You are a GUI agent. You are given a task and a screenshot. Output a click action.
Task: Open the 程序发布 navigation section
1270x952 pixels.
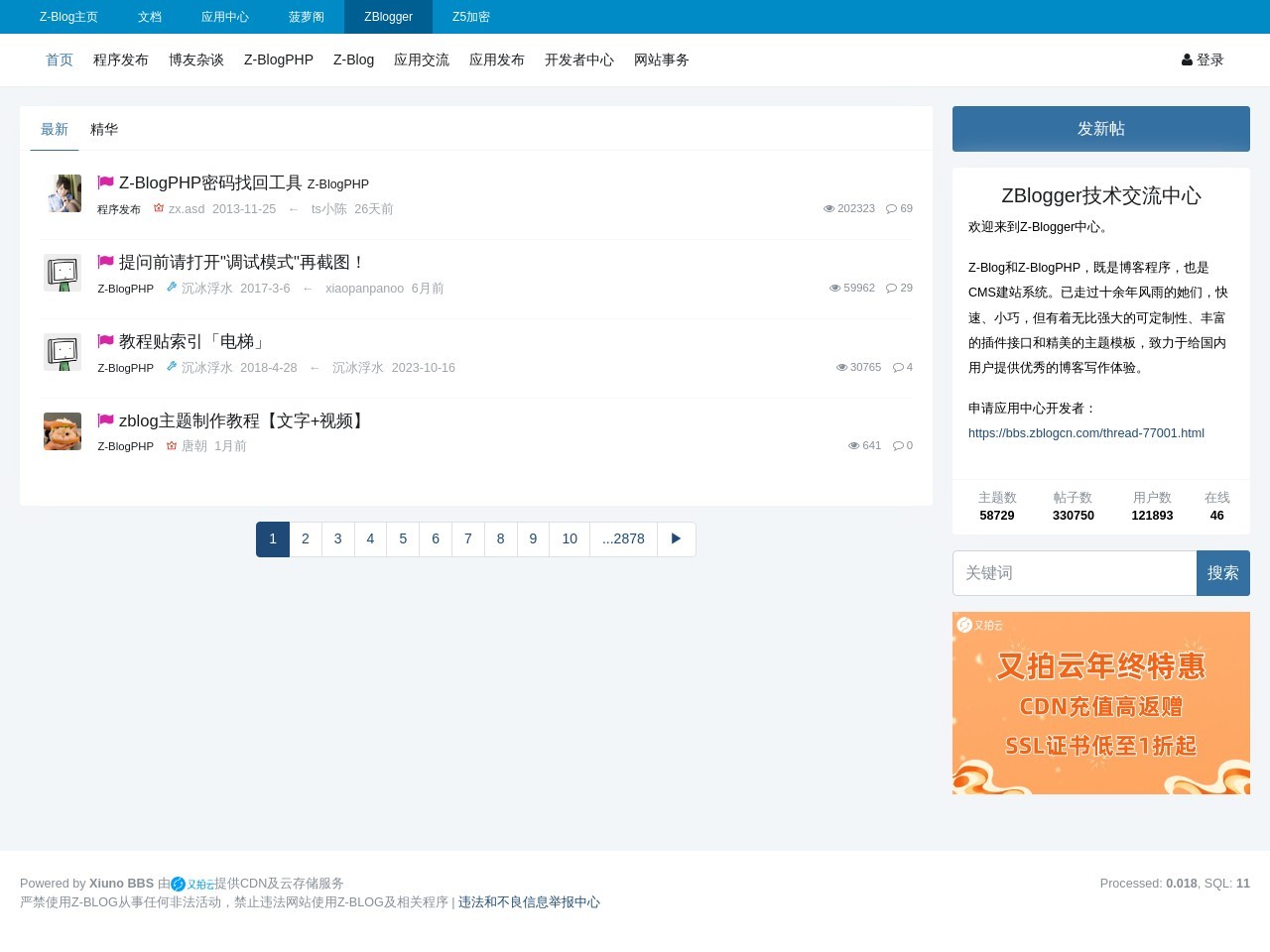(x=121, y=59)
